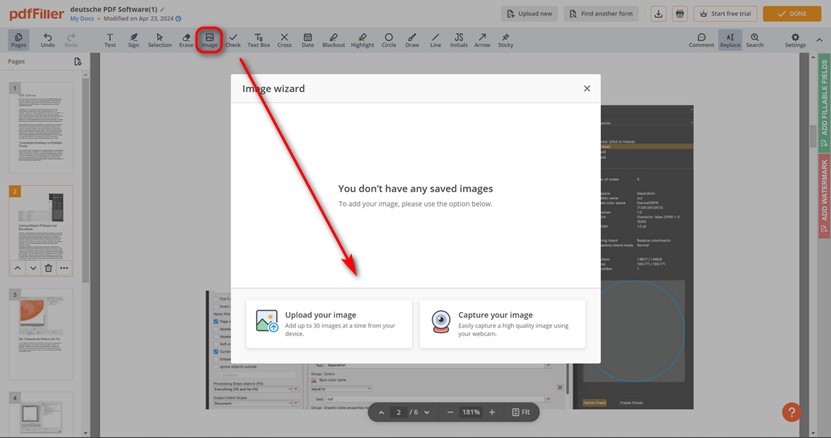The height and width of the screenshot is (438, 831).
Task: Expand the three-dots menu under page 2
Action: pyautogui.click(x=64, y=268)
